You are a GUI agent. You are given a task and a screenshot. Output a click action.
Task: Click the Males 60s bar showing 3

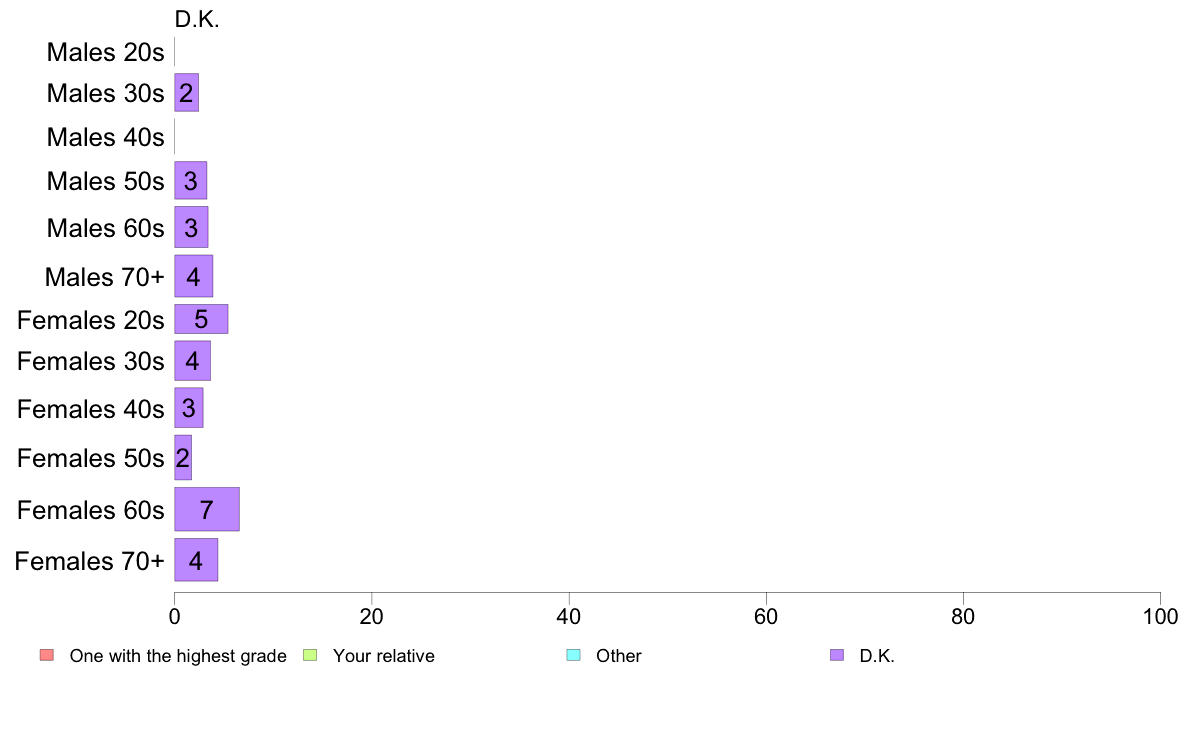191,227
